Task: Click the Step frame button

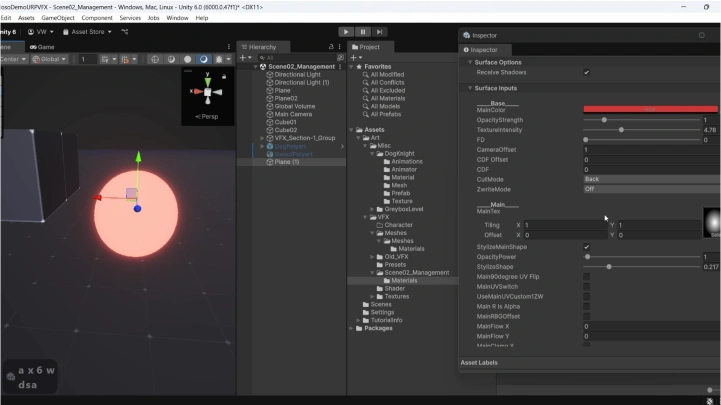Action: (x=379, y=32)
